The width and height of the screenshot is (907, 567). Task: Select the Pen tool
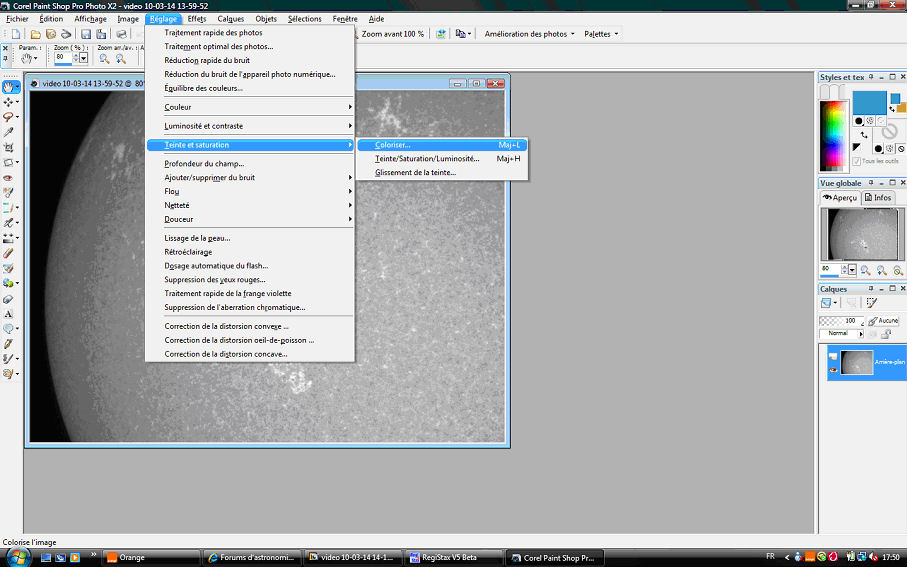click(8, 344)
